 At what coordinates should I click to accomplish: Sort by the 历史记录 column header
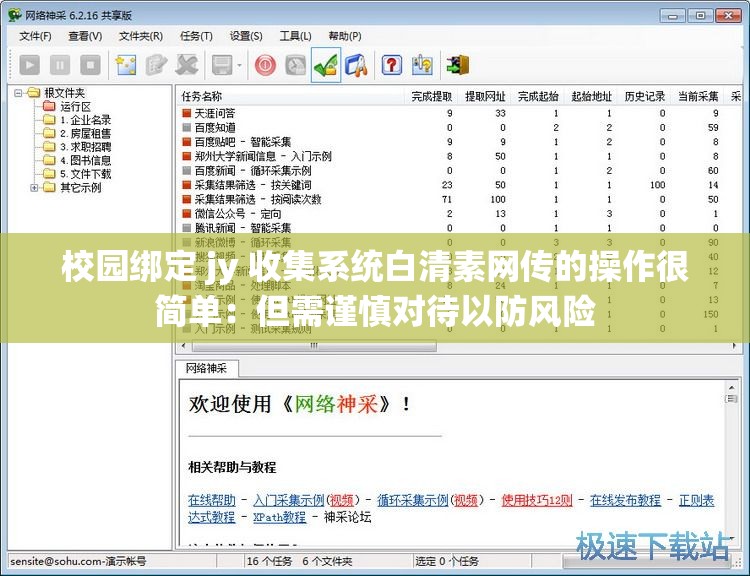(x=645, y=97)
